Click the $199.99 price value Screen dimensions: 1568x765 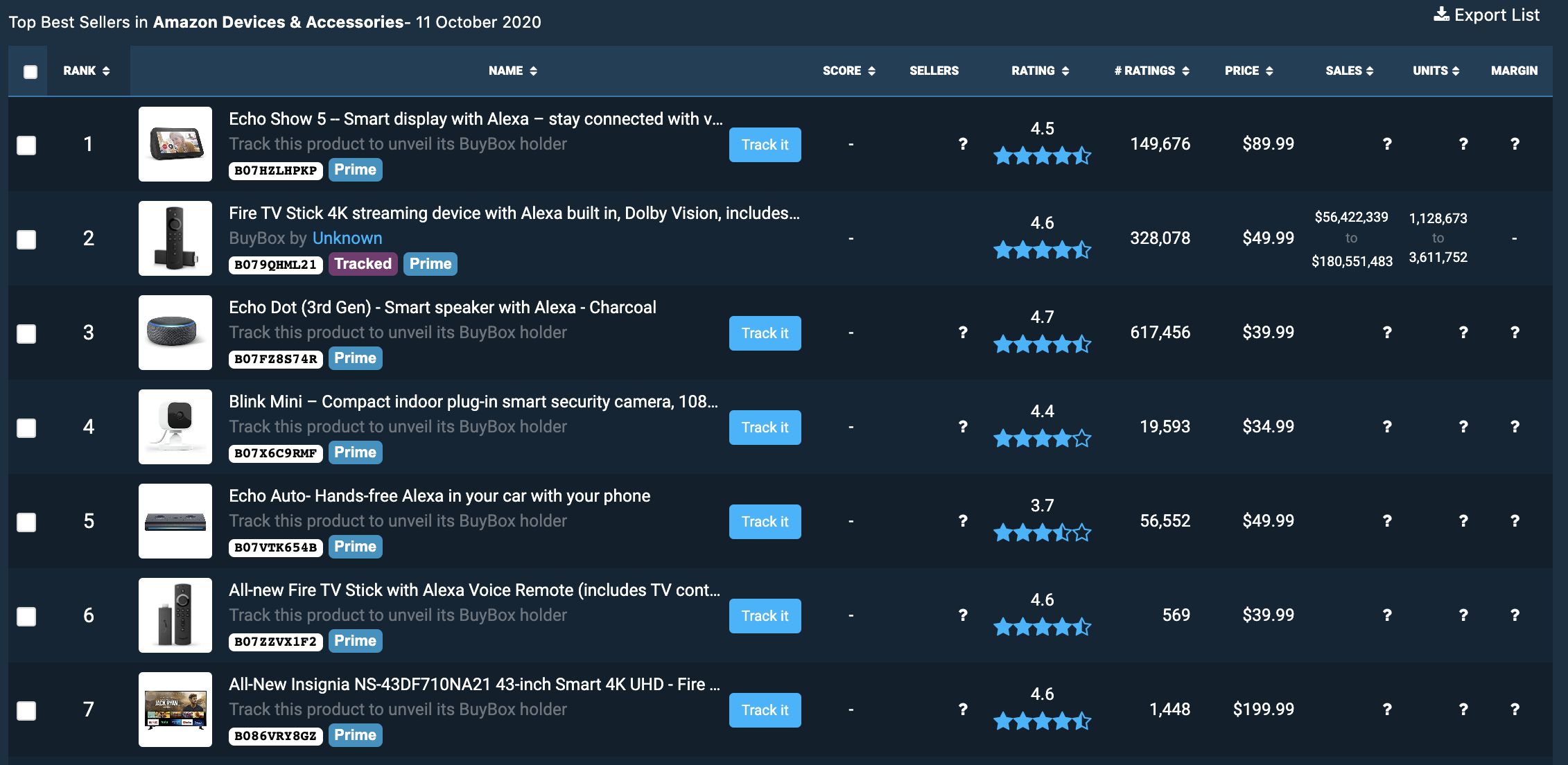click(1264, 710)
